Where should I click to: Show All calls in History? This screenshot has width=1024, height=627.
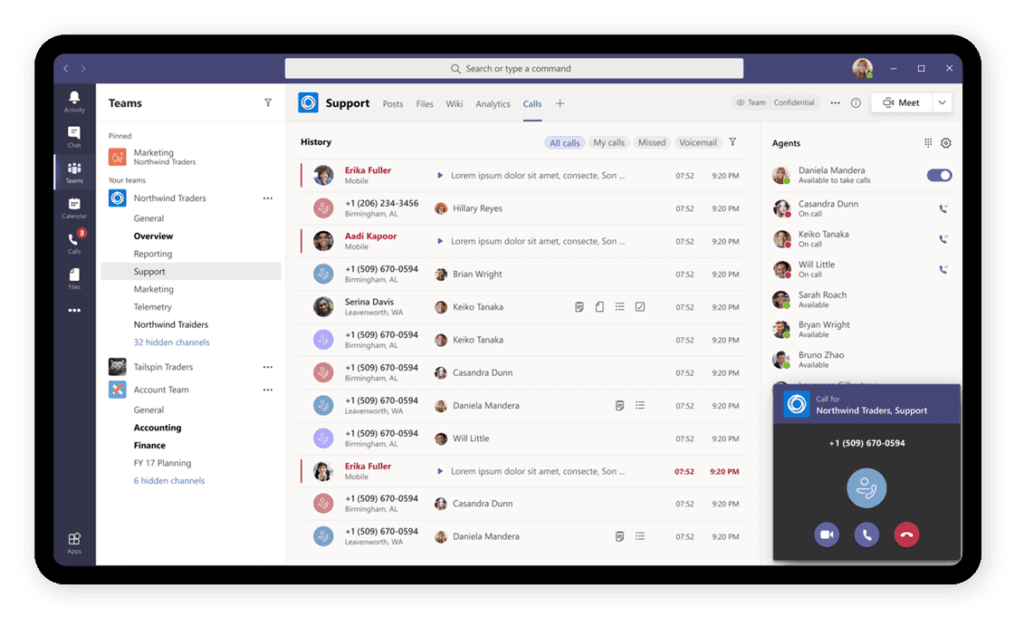564,142
